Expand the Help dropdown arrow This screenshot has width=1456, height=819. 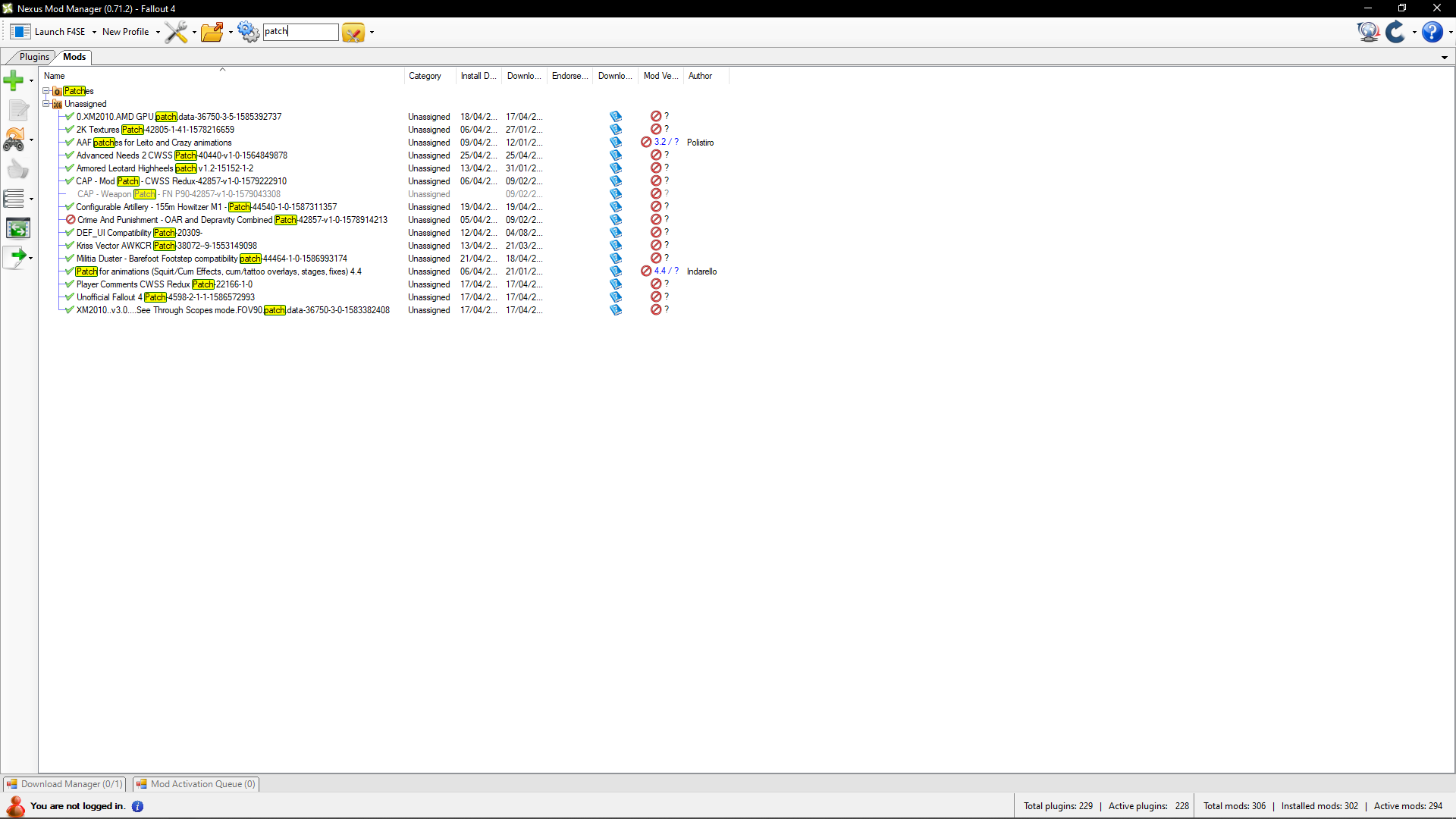click(x=1450, y=33)
